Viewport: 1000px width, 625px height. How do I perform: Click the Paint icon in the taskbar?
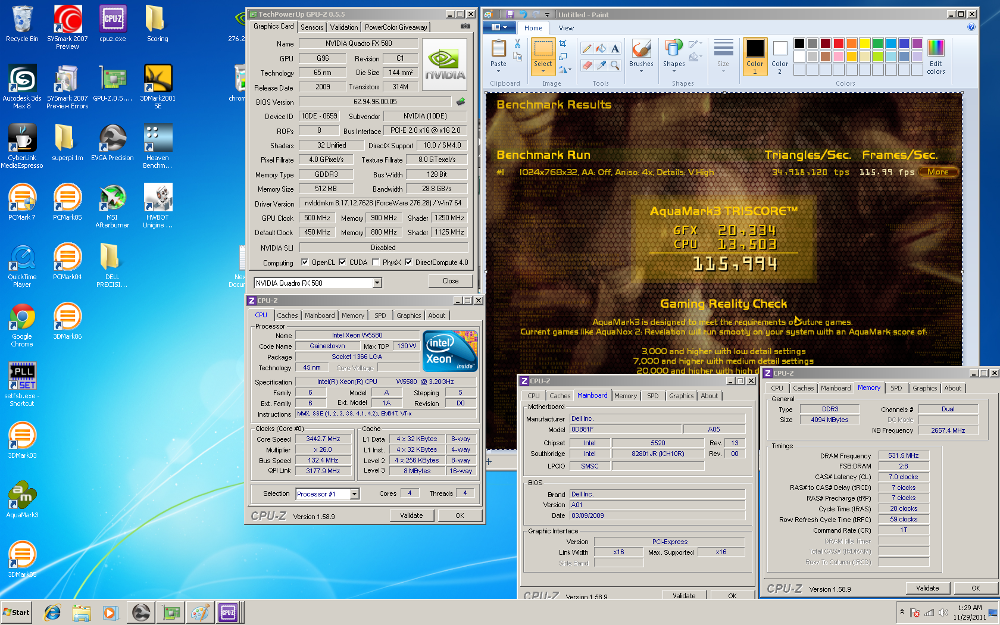tap(200, 613)
